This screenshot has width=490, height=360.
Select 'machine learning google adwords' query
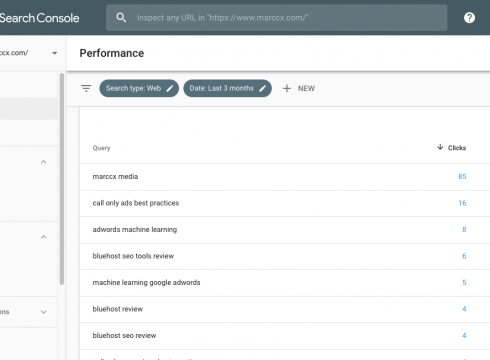pyautogui.click(x=285, y=283)
